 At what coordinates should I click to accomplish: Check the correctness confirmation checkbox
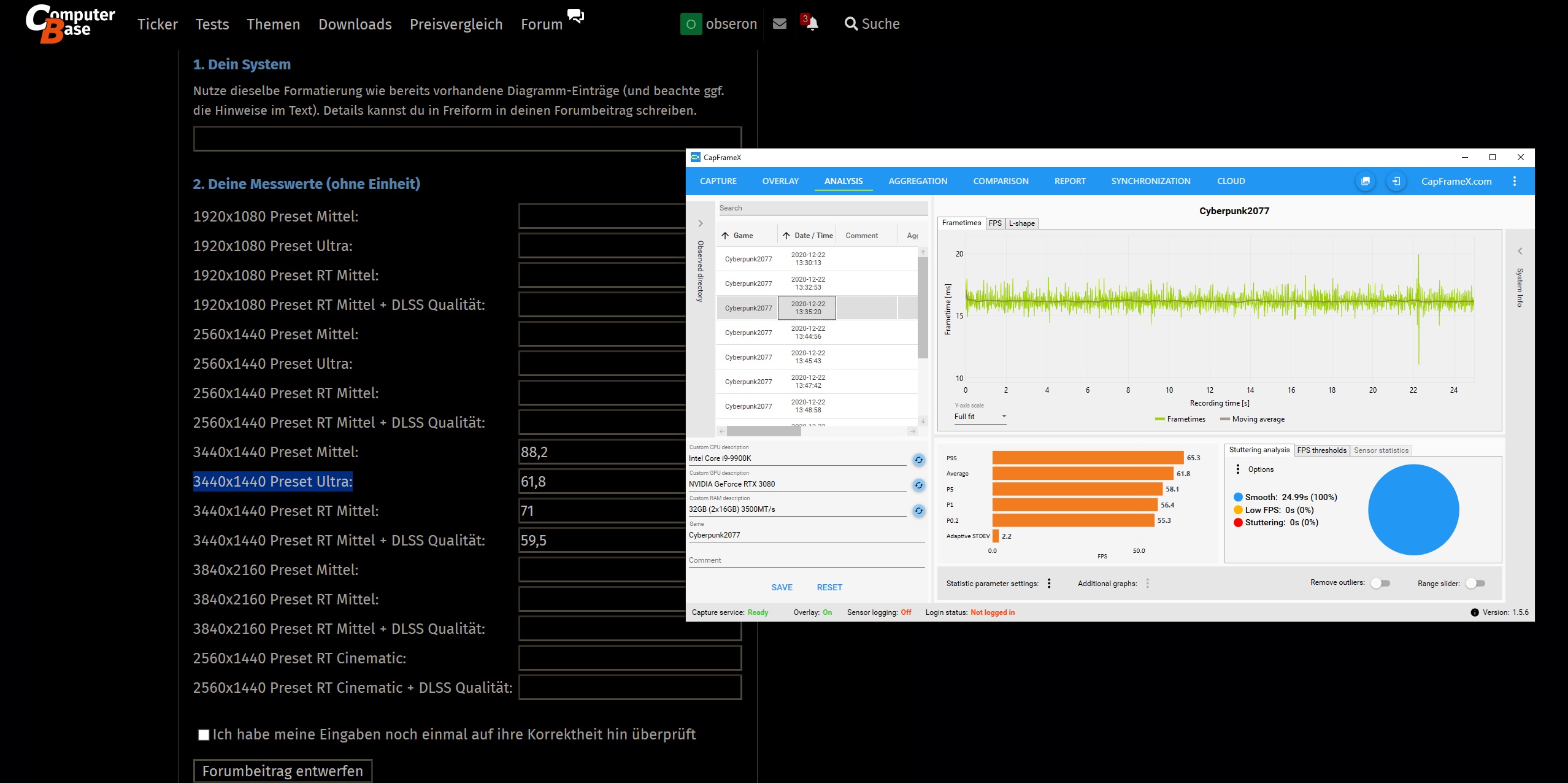(x=204, y=735)
